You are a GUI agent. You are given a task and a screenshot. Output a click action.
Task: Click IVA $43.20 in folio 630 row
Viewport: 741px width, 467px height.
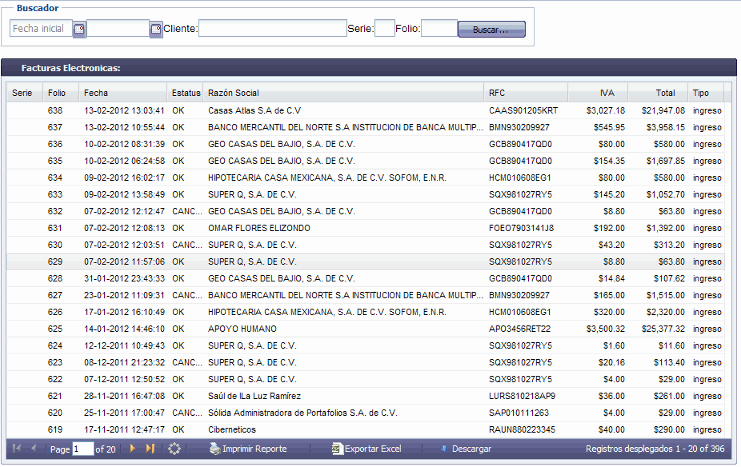[x=612, y=245]
